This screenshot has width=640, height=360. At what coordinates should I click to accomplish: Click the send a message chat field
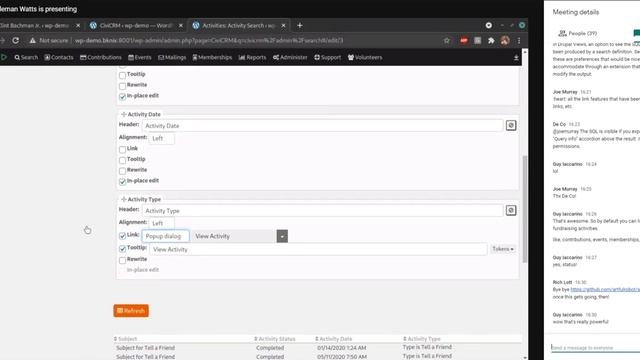595,347
